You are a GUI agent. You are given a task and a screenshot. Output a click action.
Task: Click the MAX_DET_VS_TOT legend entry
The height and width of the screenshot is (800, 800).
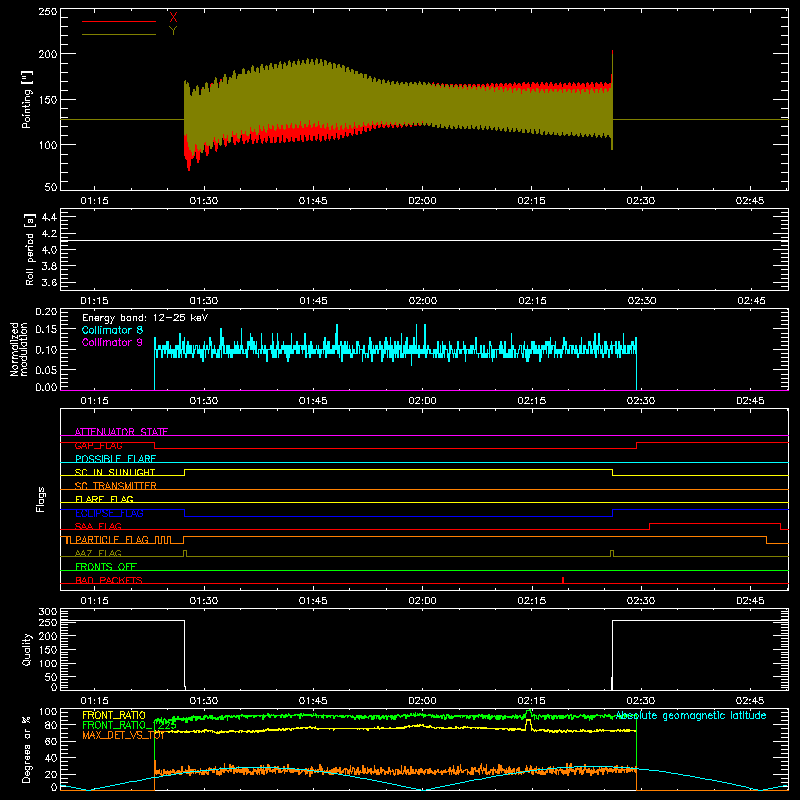point(123,735)
